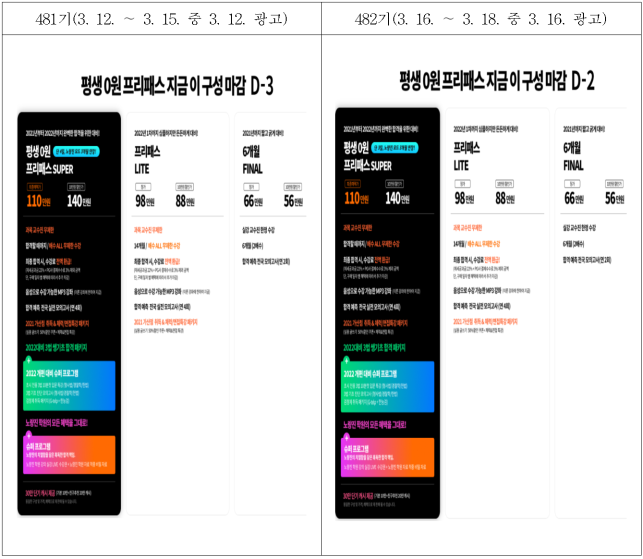Click orange 110만원 price in D-2 ad
Image resolution: width=643 pixels, height=559 pixels.
(356, 199)
